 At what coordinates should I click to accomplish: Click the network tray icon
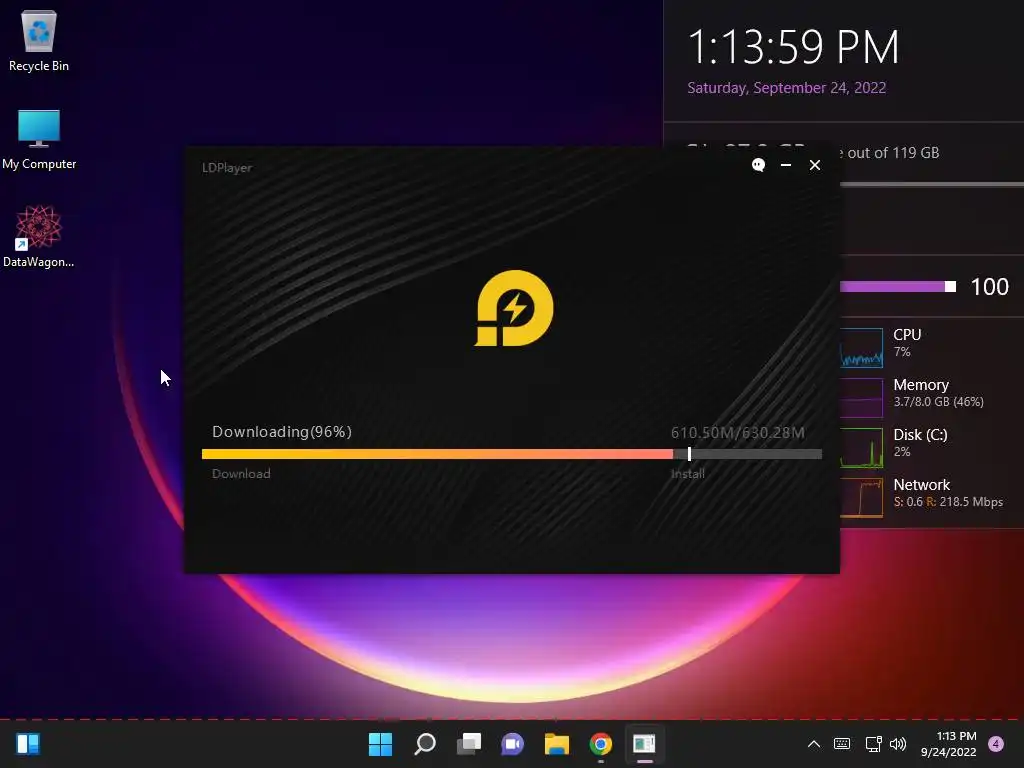(873, 744)
